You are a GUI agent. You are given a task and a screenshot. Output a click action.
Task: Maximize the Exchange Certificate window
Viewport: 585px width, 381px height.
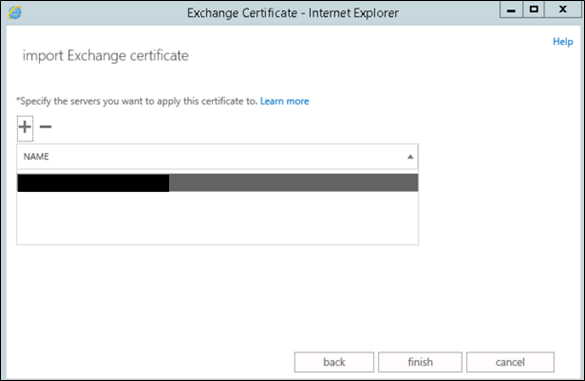[x=534, y=10]
